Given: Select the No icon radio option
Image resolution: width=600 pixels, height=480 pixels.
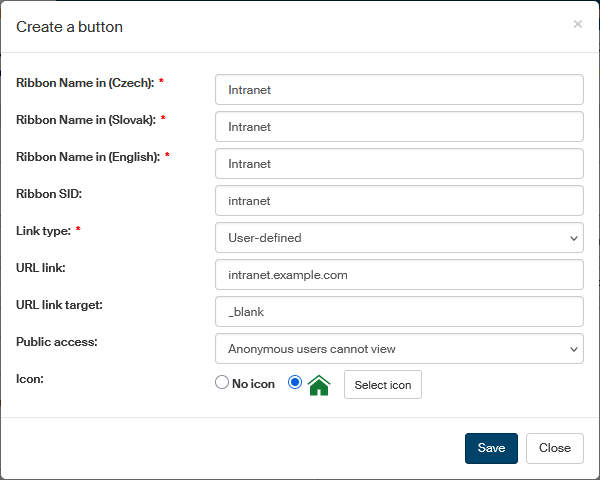Looking at the screenshot, I should pyautogui.click(x=222, y=384).
